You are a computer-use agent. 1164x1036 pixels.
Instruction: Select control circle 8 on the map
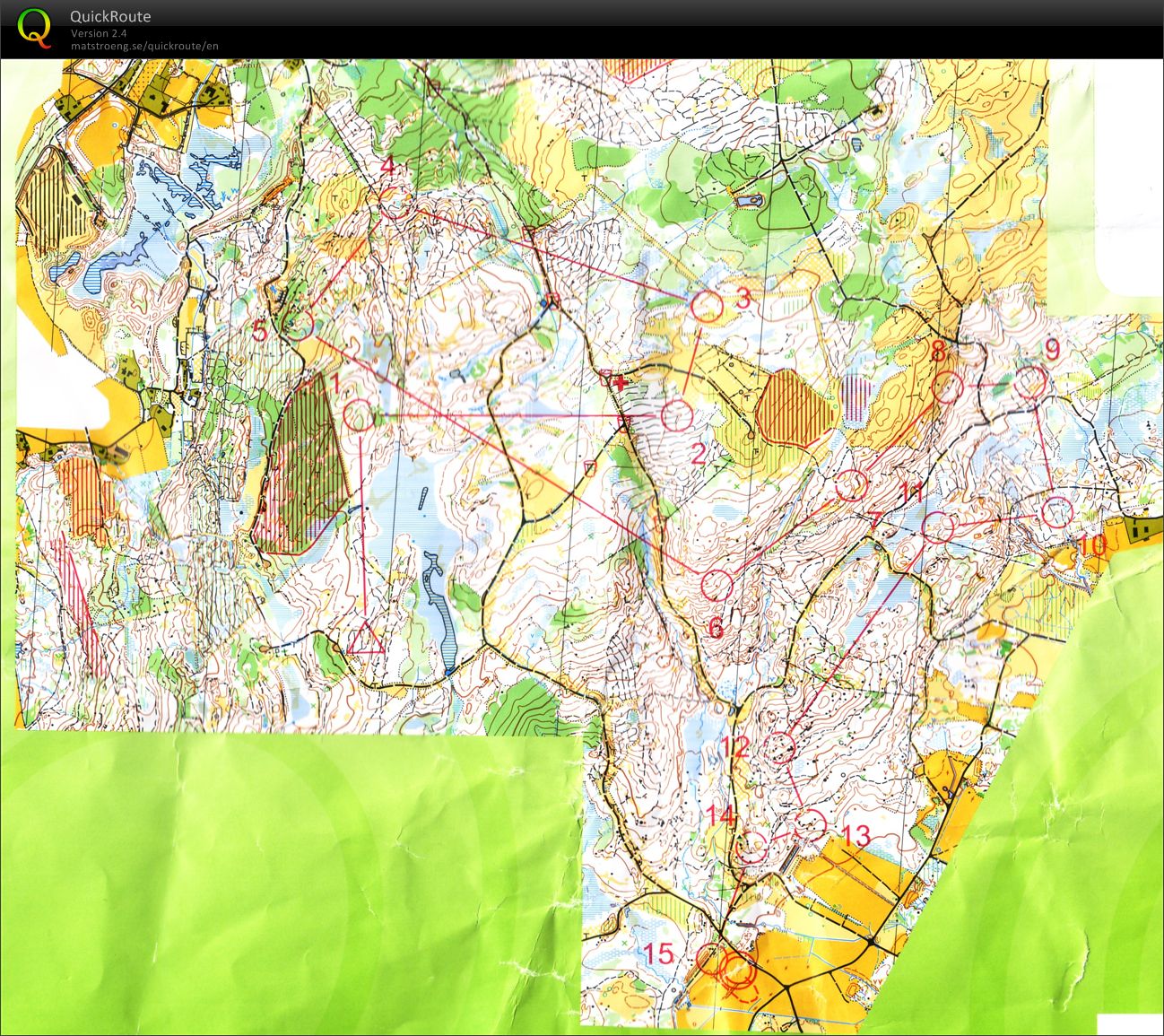click(x=948, y=387)
